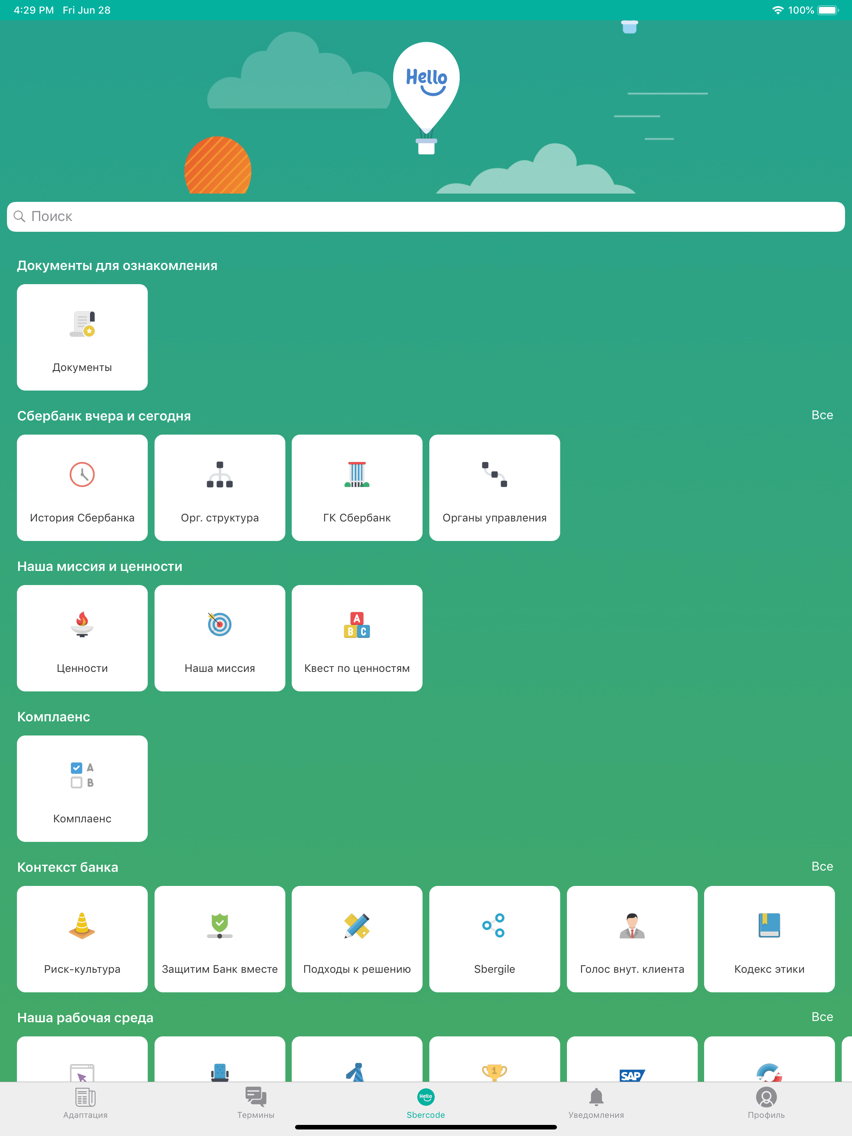Switch to Термины tab

coord(256,1103)
